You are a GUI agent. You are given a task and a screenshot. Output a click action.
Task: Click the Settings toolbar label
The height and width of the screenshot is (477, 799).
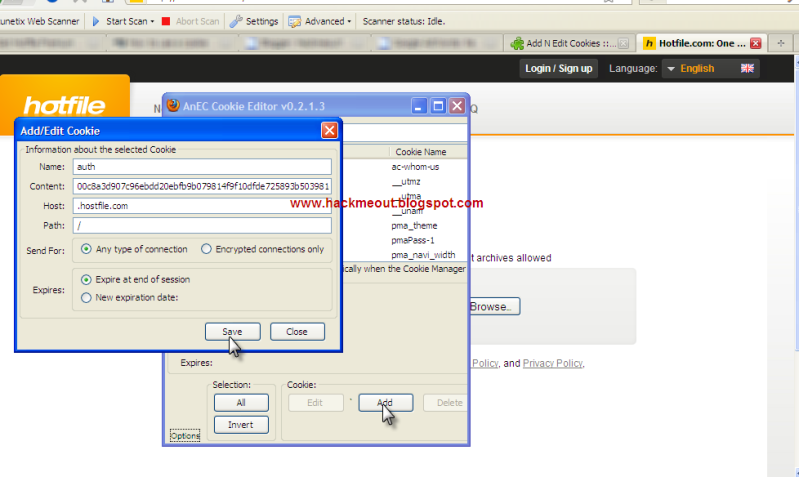click(x=262, y=21)
